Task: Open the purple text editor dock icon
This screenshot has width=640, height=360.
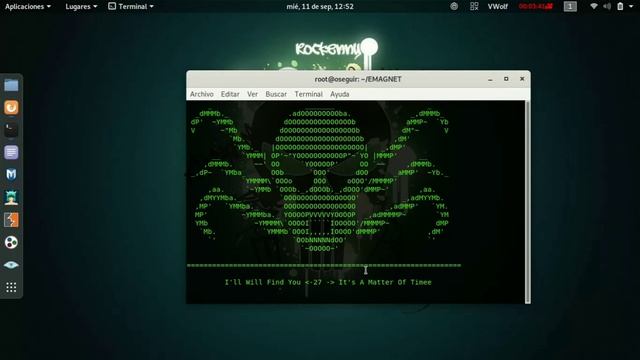Action: pyautogui.click(x=11, y=152)
